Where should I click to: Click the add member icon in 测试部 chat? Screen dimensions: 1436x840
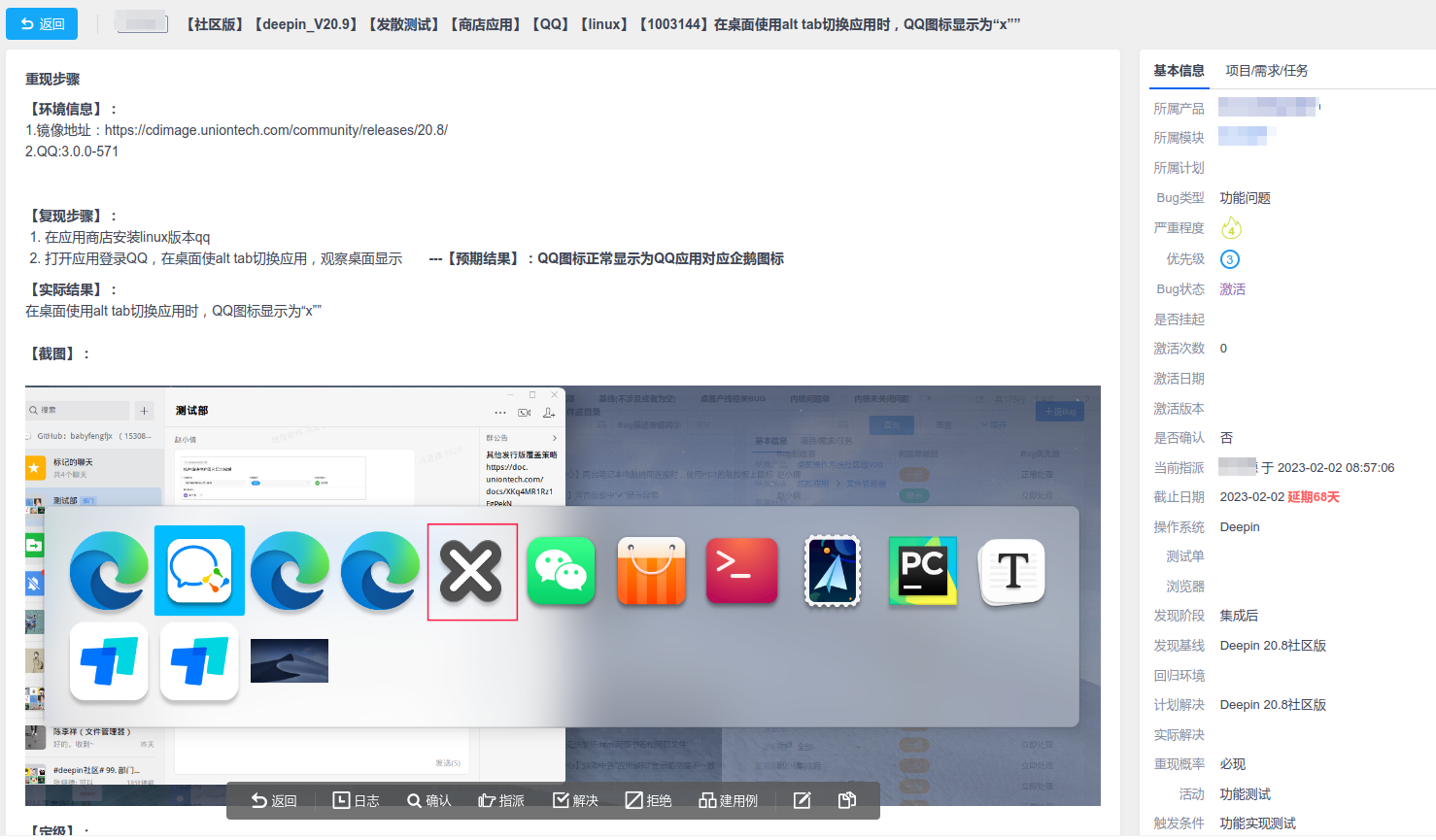pyautogui.click(x=549, y=413)
